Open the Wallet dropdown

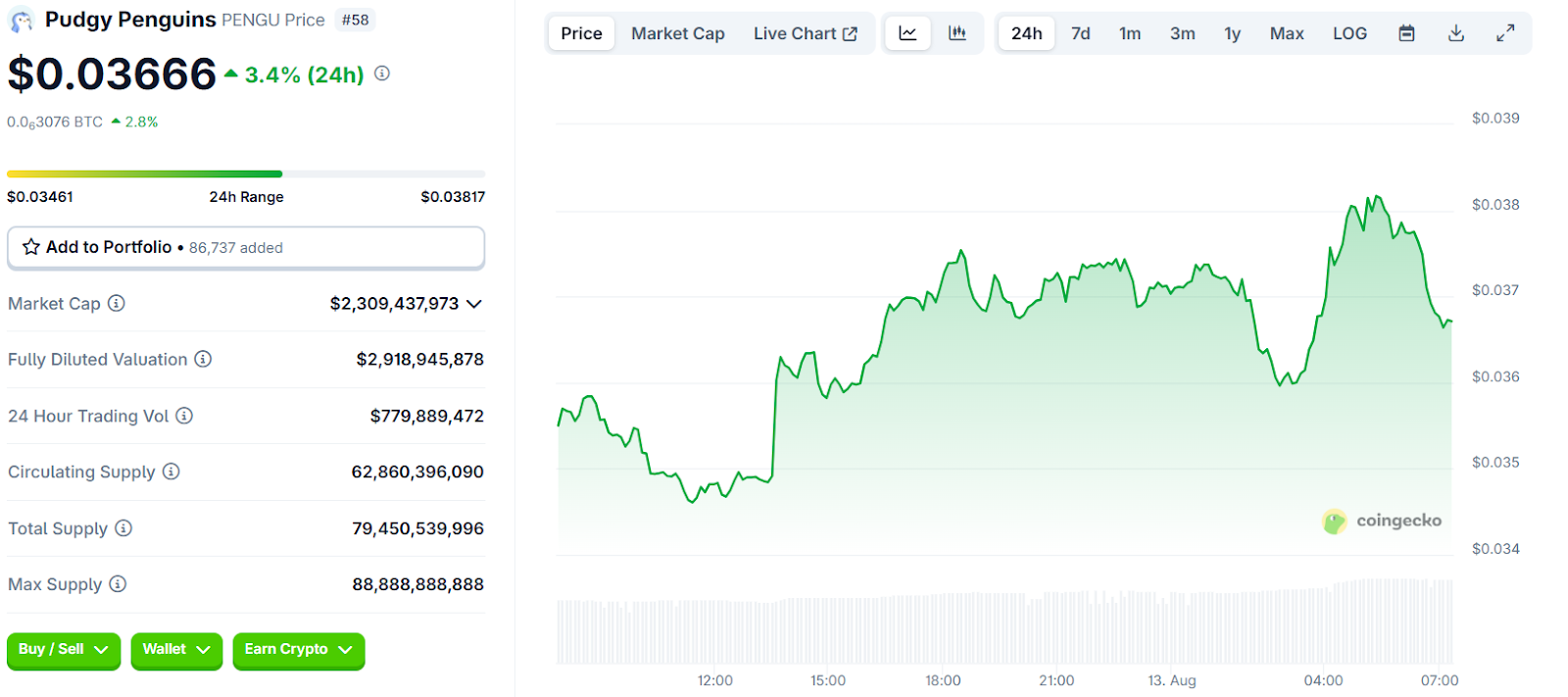(176, 650)
